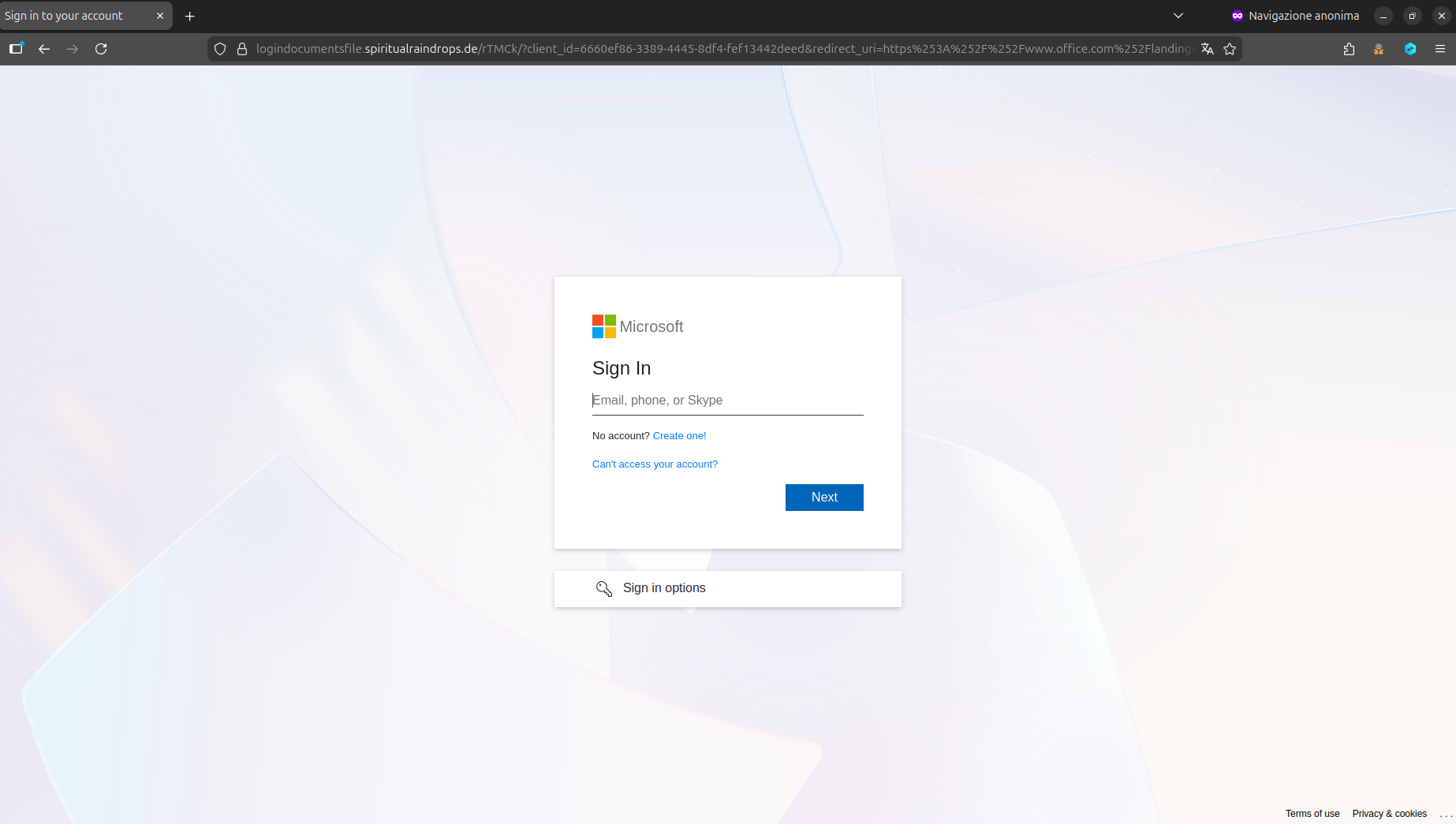Expand the list all tabs chevron

(x=1178, y=16)
